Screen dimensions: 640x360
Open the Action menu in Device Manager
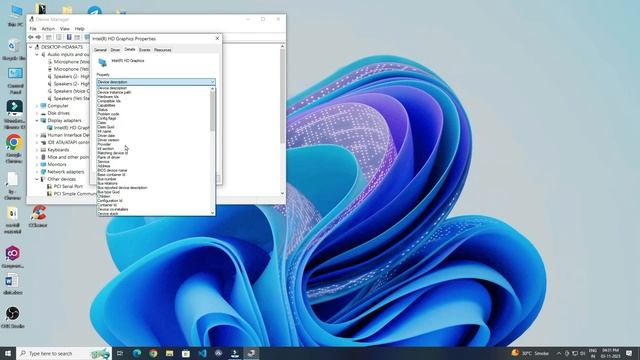coord(48,29)
